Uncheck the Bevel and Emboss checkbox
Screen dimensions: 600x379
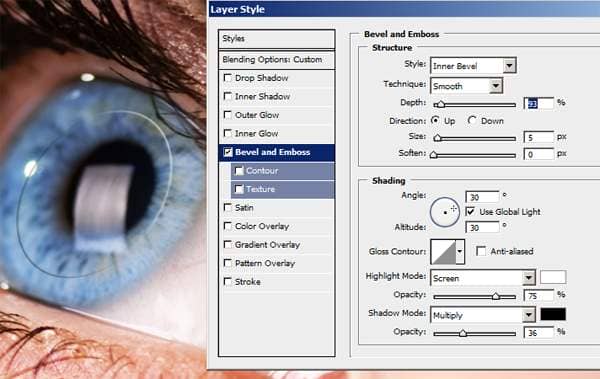pyautogui.click(x=228, y=152)
